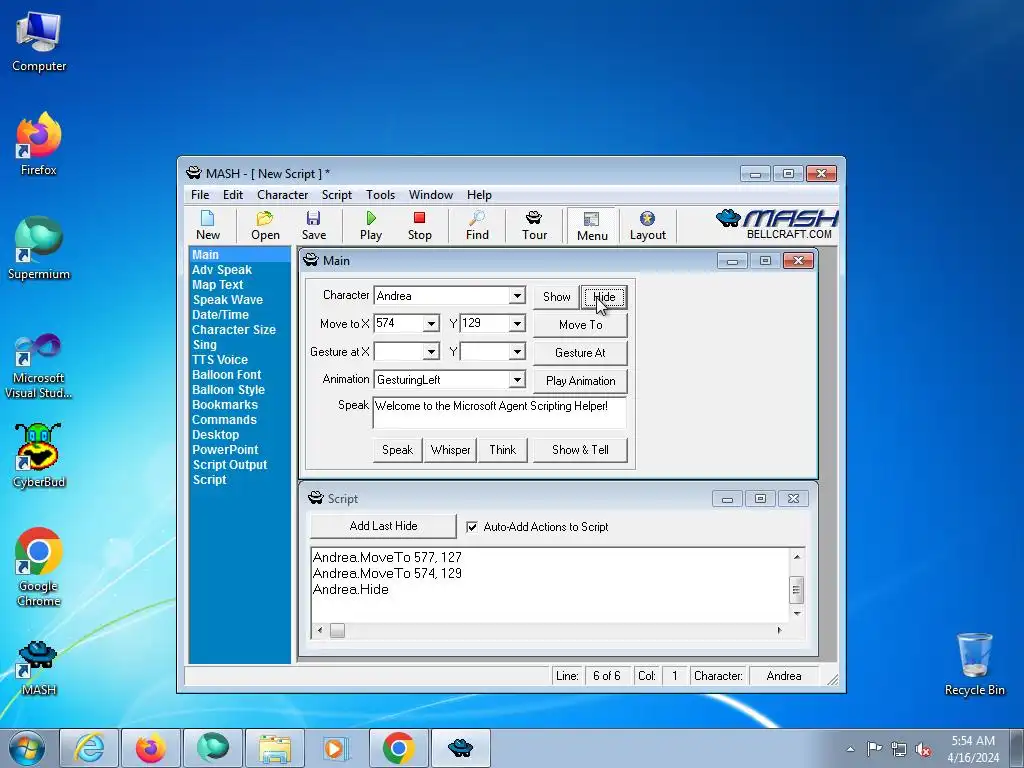This screenshot has width=1024, height=768.
Task: Click the Add Last Hide button
Action: point(383,526)
